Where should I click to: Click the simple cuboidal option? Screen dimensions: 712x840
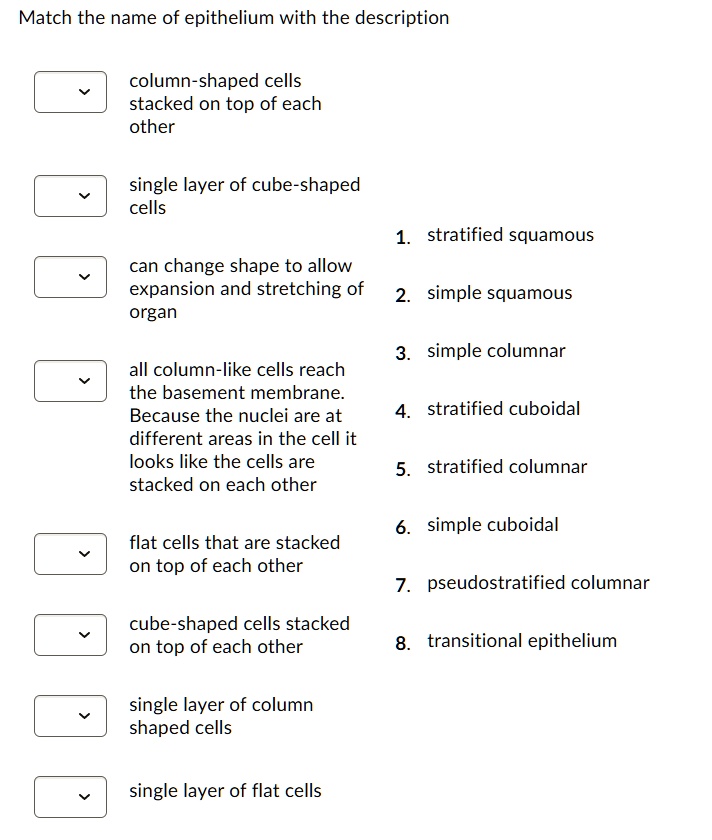point(494,525)
